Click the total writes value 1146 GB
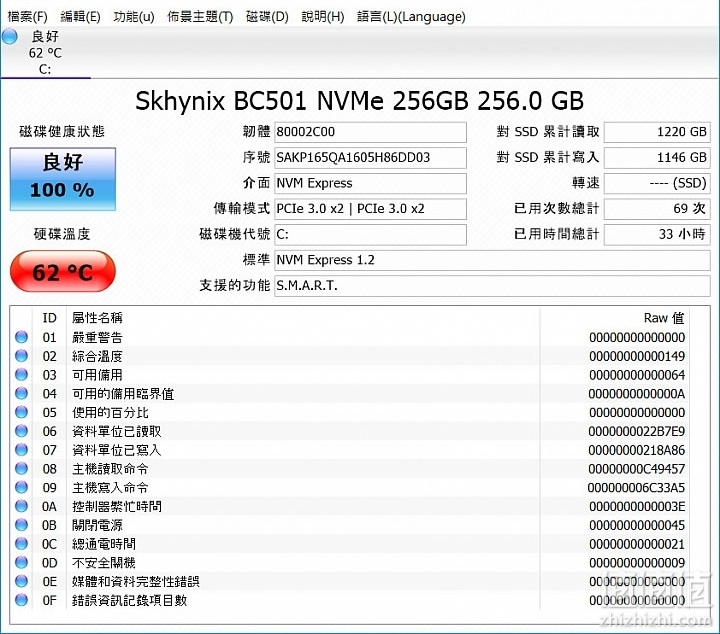The image size is (720, 634). point(657,157)
